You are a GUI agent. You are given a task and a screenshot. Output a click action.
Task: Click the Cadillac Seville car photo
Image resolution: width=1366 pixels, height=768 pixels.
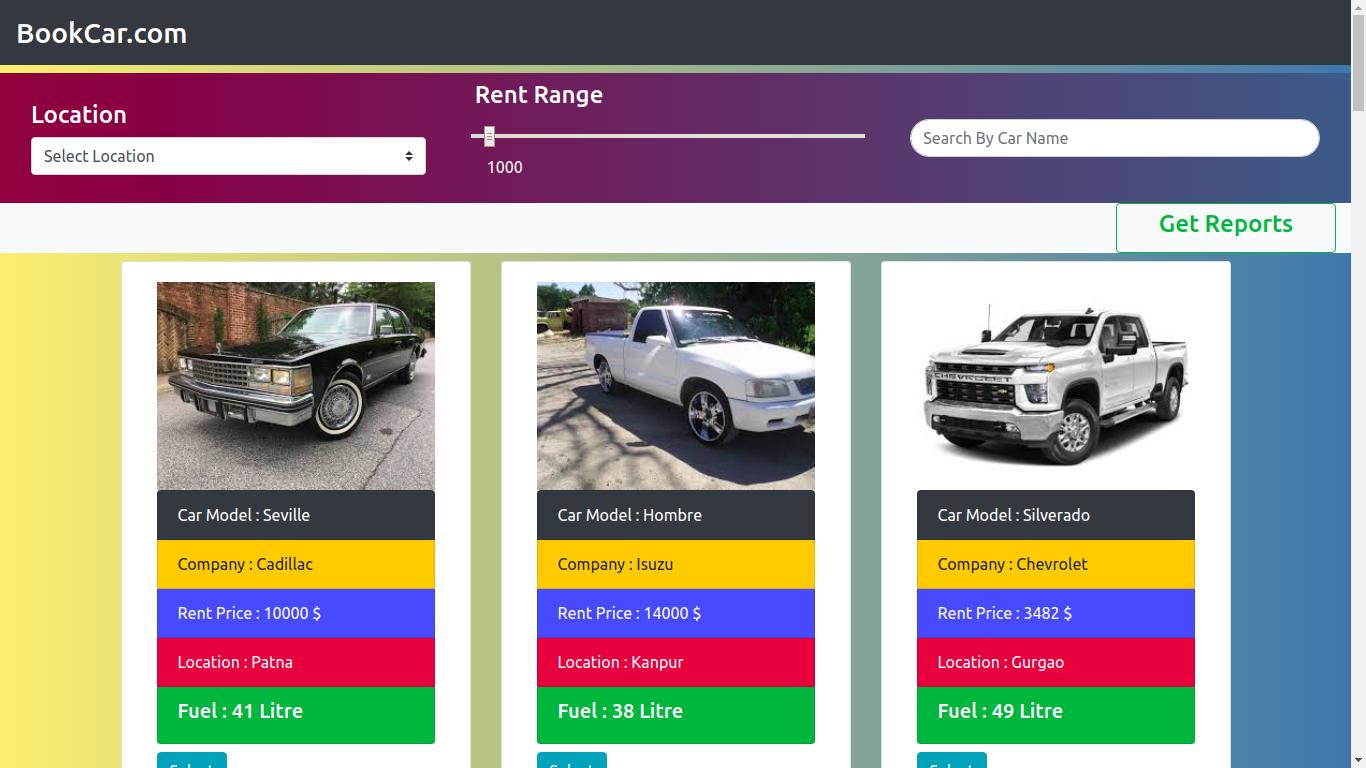click(x=296, y=385)
